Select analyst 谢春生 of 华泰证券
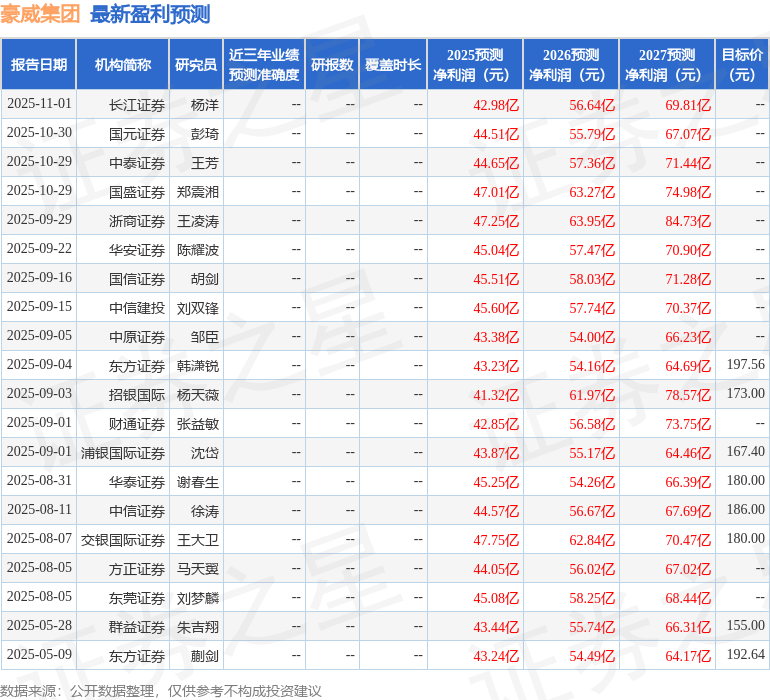Image resolution: width=770 pixels, height=700 pixels. pyautogui.click(x=198, y=482)
